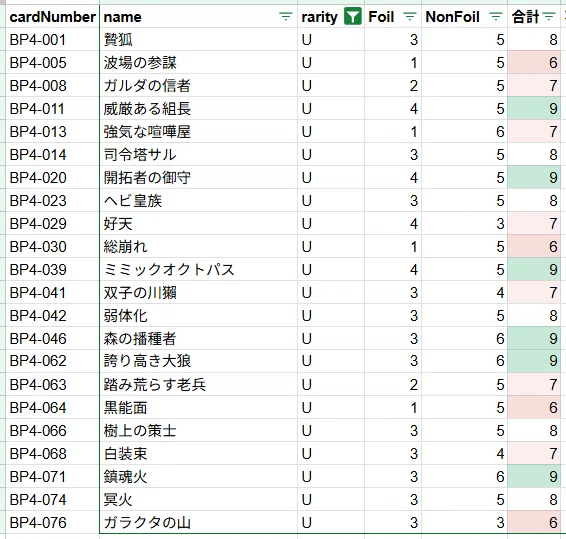Select cell BP4-023
The image size is (566, 539).
tap(52, 201)
